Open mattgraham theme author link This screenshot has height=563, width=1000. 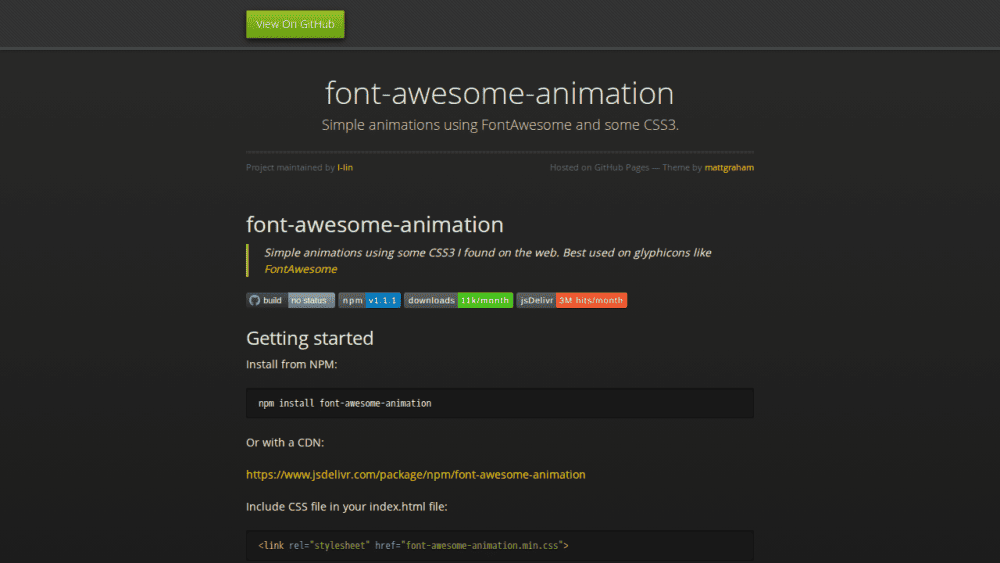pyautogui.click(x=729, y=168)
